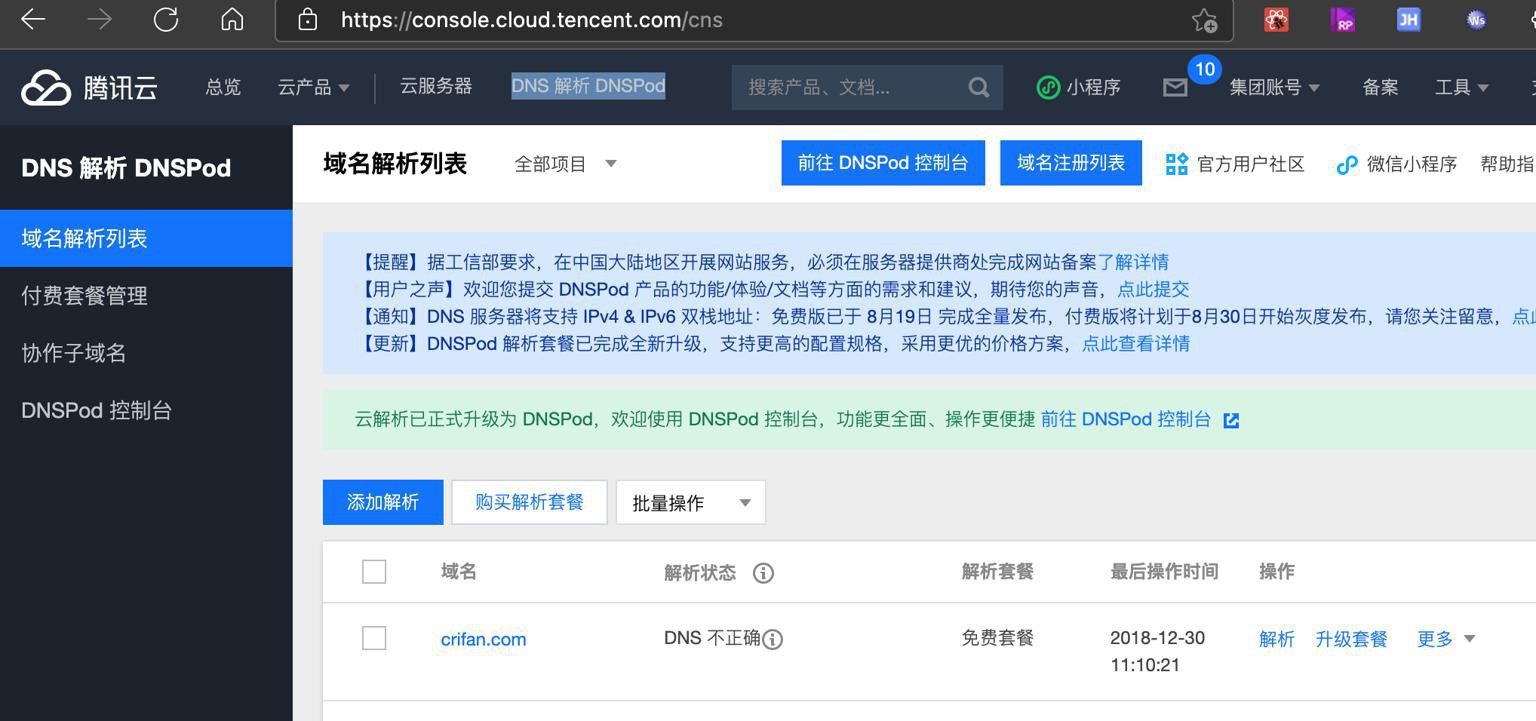Click the 域名 column header
The image size is (1536, 721).
point(459,571)
